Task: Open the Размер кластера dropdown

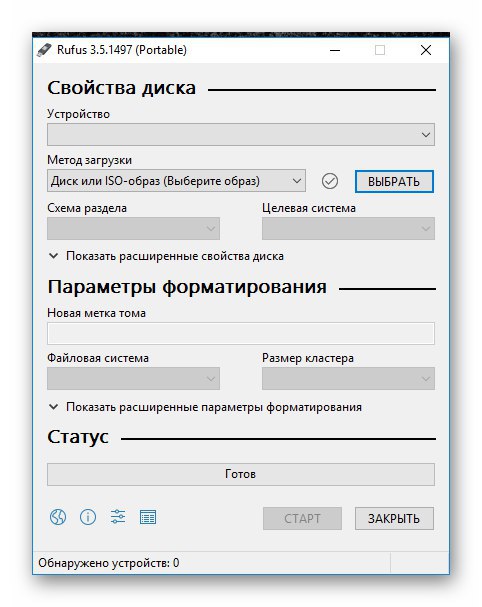Action: tap(348, 379)
